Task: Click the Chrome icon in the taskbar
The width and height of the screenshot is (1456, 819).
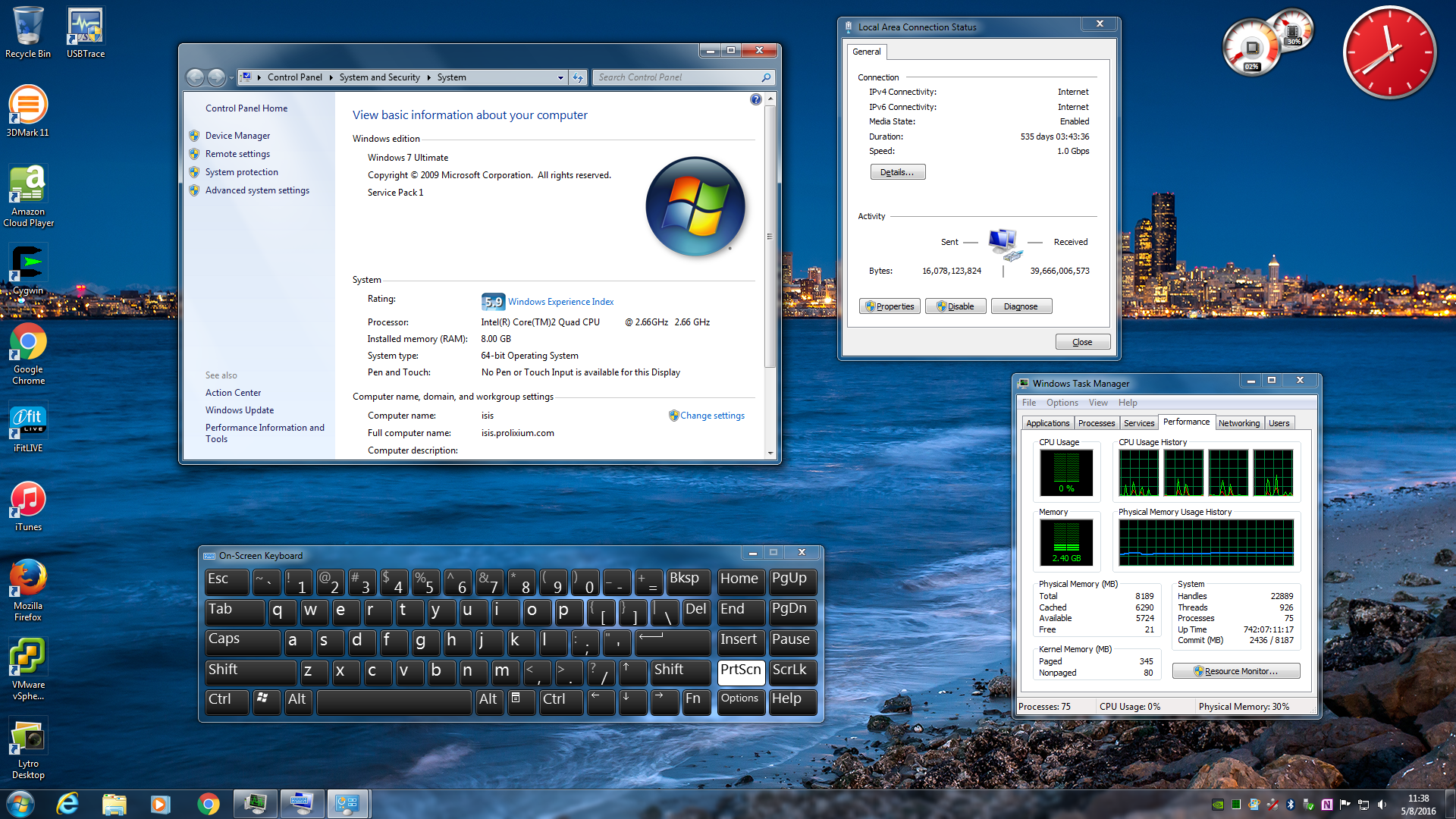Action: click(x=208, y=804)
